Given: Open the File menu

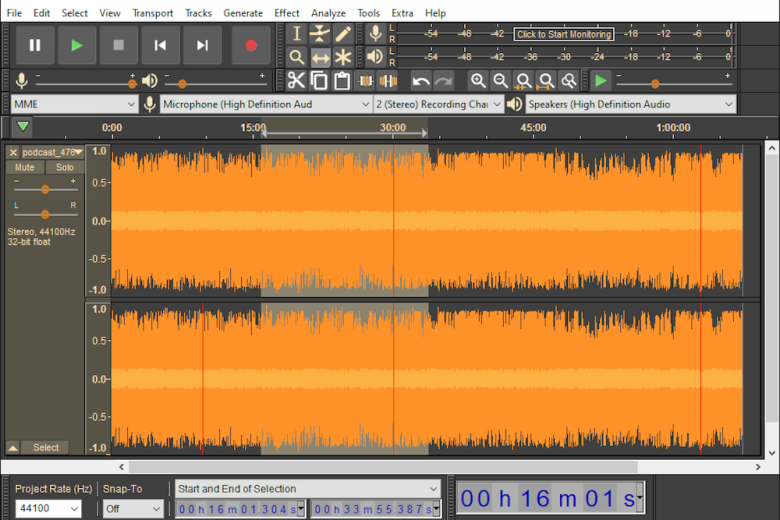Looking at the screenshot, I should (x=14, y=13).
